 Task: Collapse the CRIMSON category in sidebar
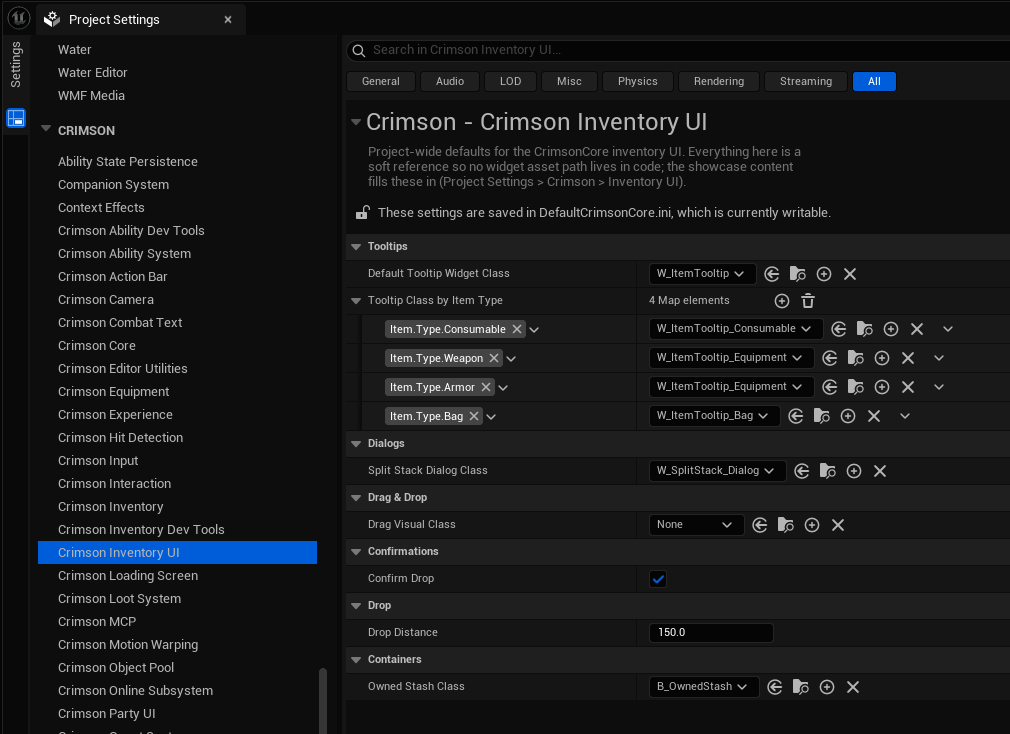(46, 129)
